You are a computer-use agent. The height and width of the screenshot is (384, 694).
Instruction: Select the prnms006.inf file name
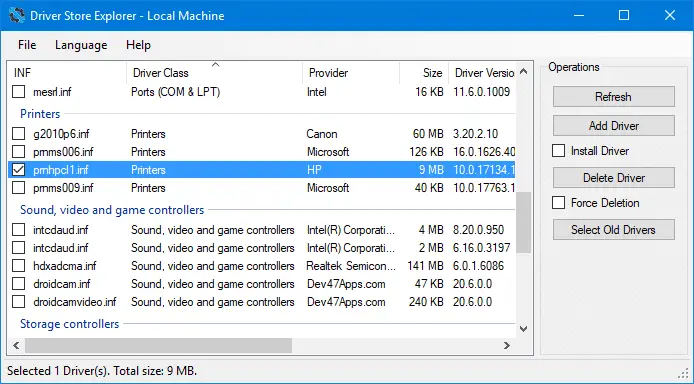pyautogui.click(x=63, y=152)
